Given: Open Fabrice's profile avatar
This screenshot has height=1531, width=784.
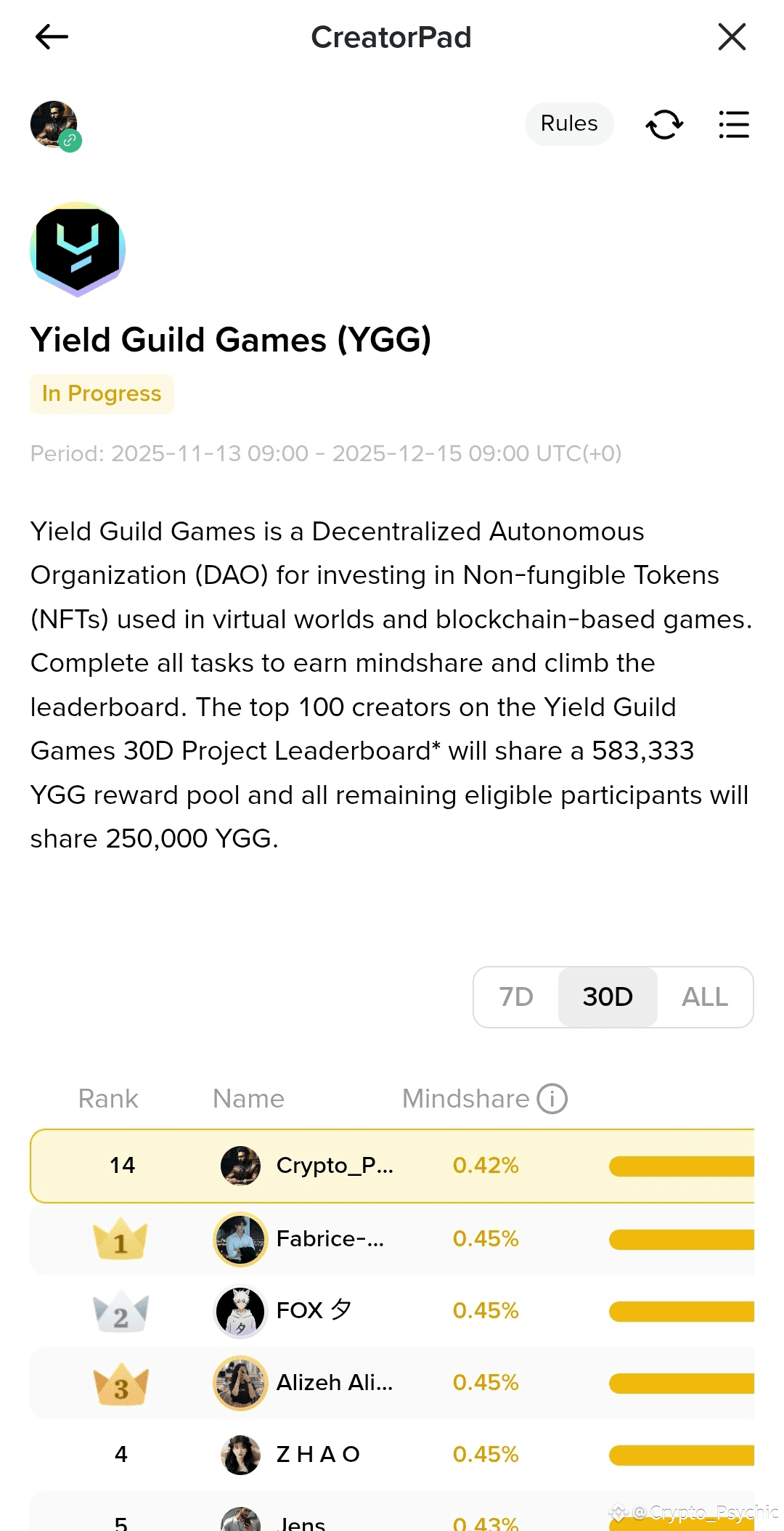Looking at the screenshot, I should coord(240,1239).
